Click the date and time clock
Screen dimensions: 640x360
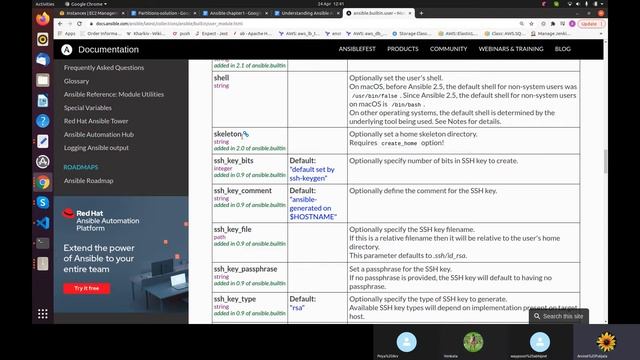click(x=331, y=4)
